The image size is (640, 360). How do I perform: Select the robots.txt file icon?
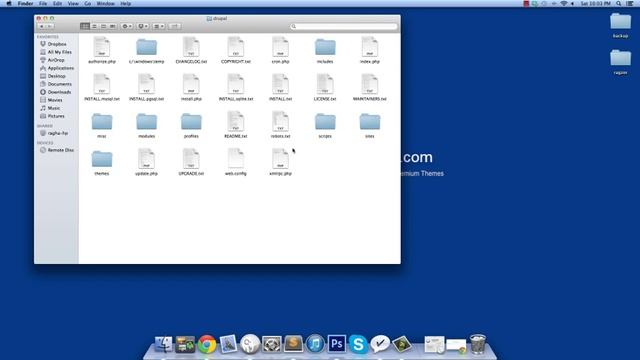click(280, 121)
